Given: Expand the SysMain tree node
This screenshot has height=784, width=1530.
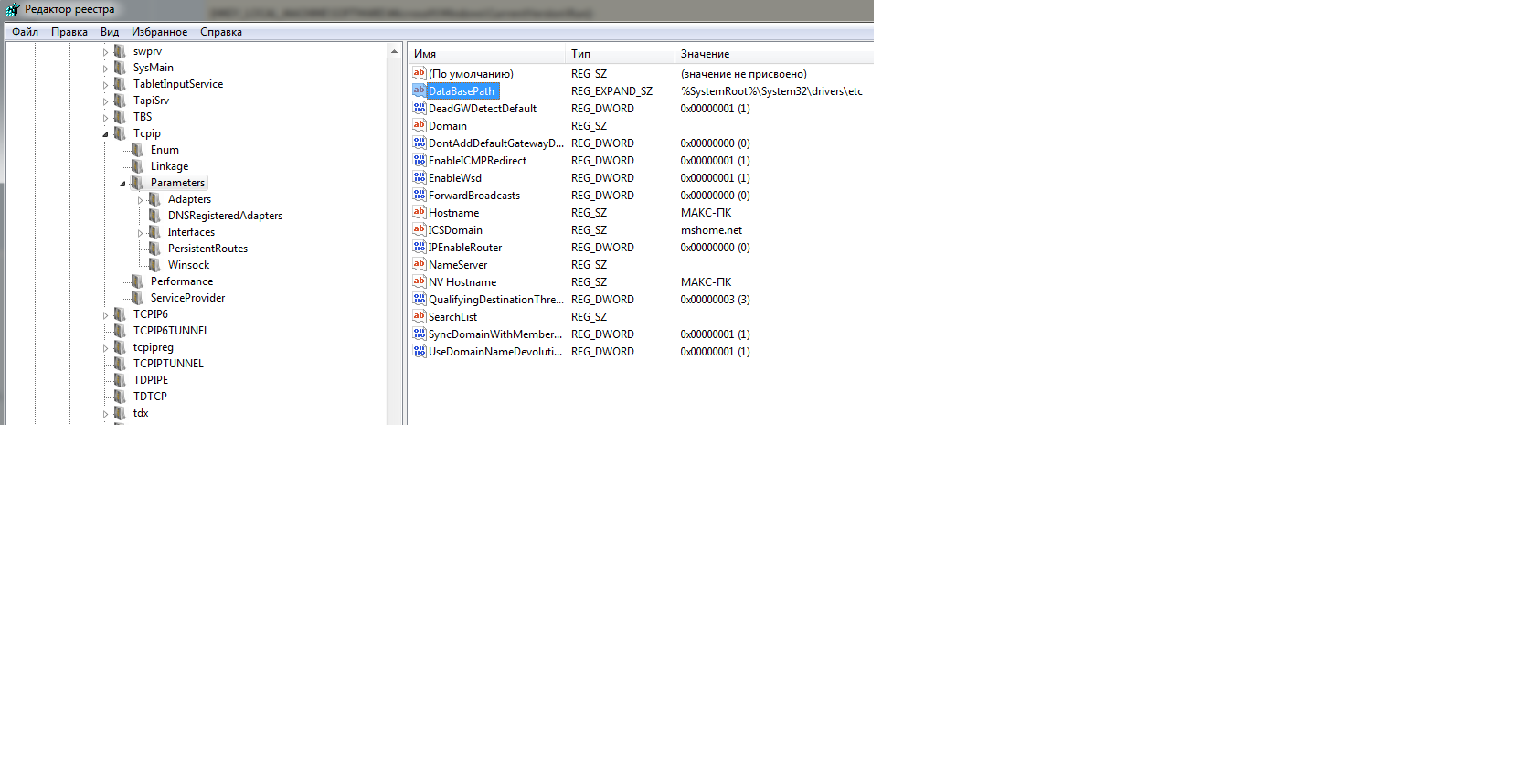Looking at the screenshot, I should (x=105, y=69).
